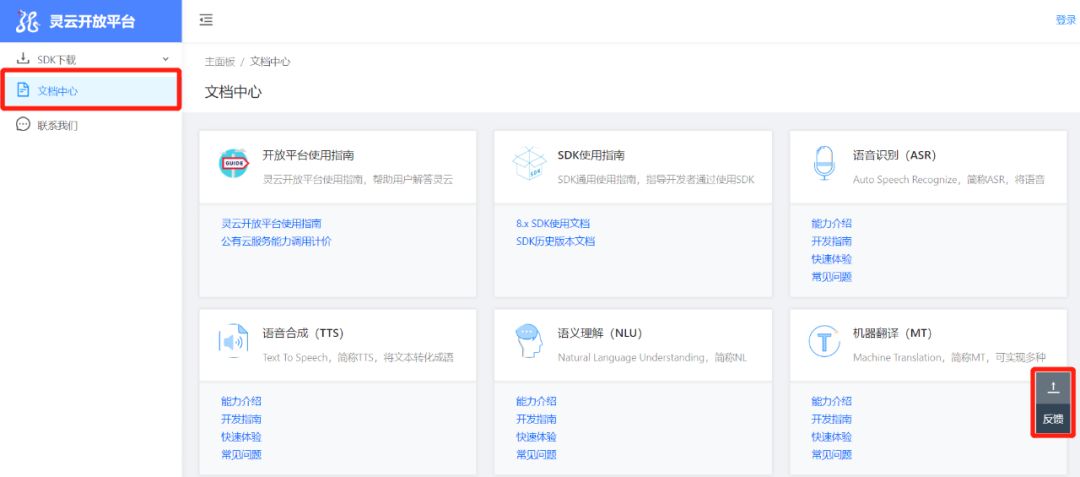The height and width of the screenshot is (477, 1080).
Task: Open 联系我们 in the sidebar
Action: coord(91,125)
